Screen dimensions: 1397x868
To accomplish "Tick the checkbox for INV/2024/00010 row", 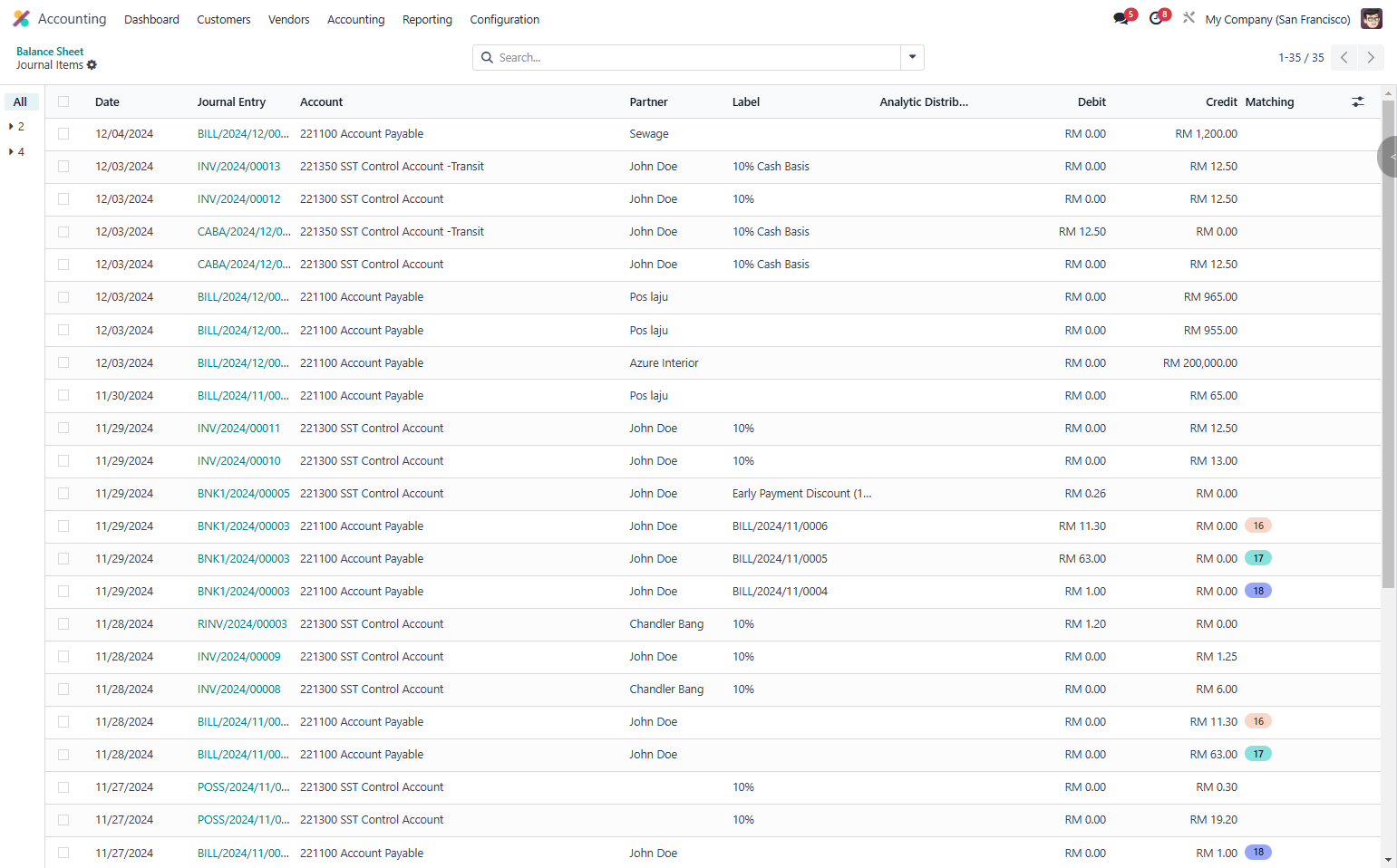I will [x=63, y=460].
